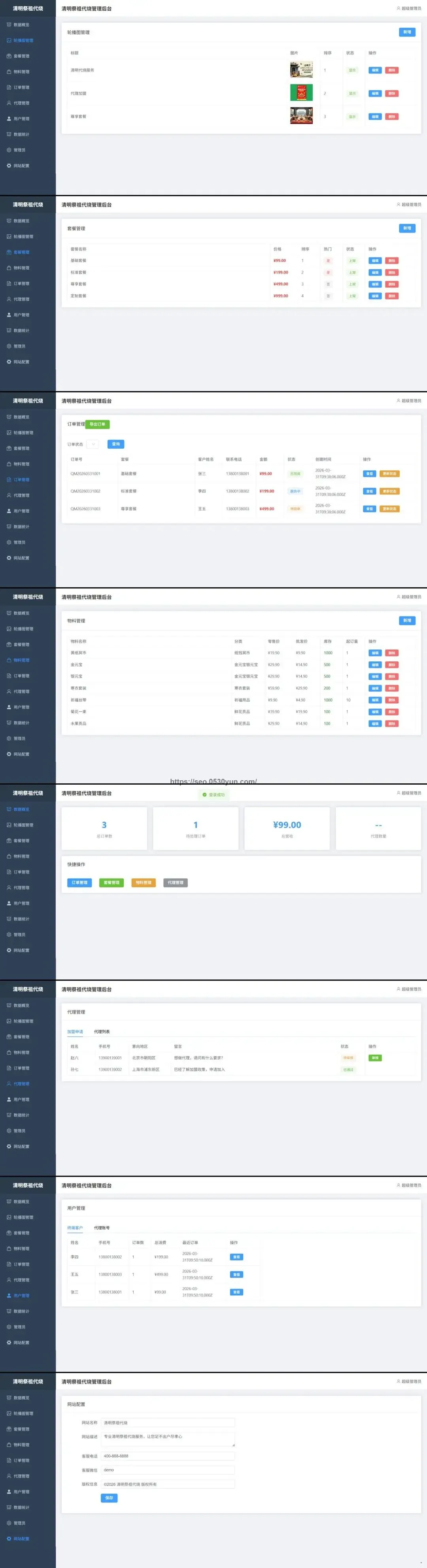Click 新增 on the 物料管理 page
This screenshot has height=1568, width=427.
407,621
